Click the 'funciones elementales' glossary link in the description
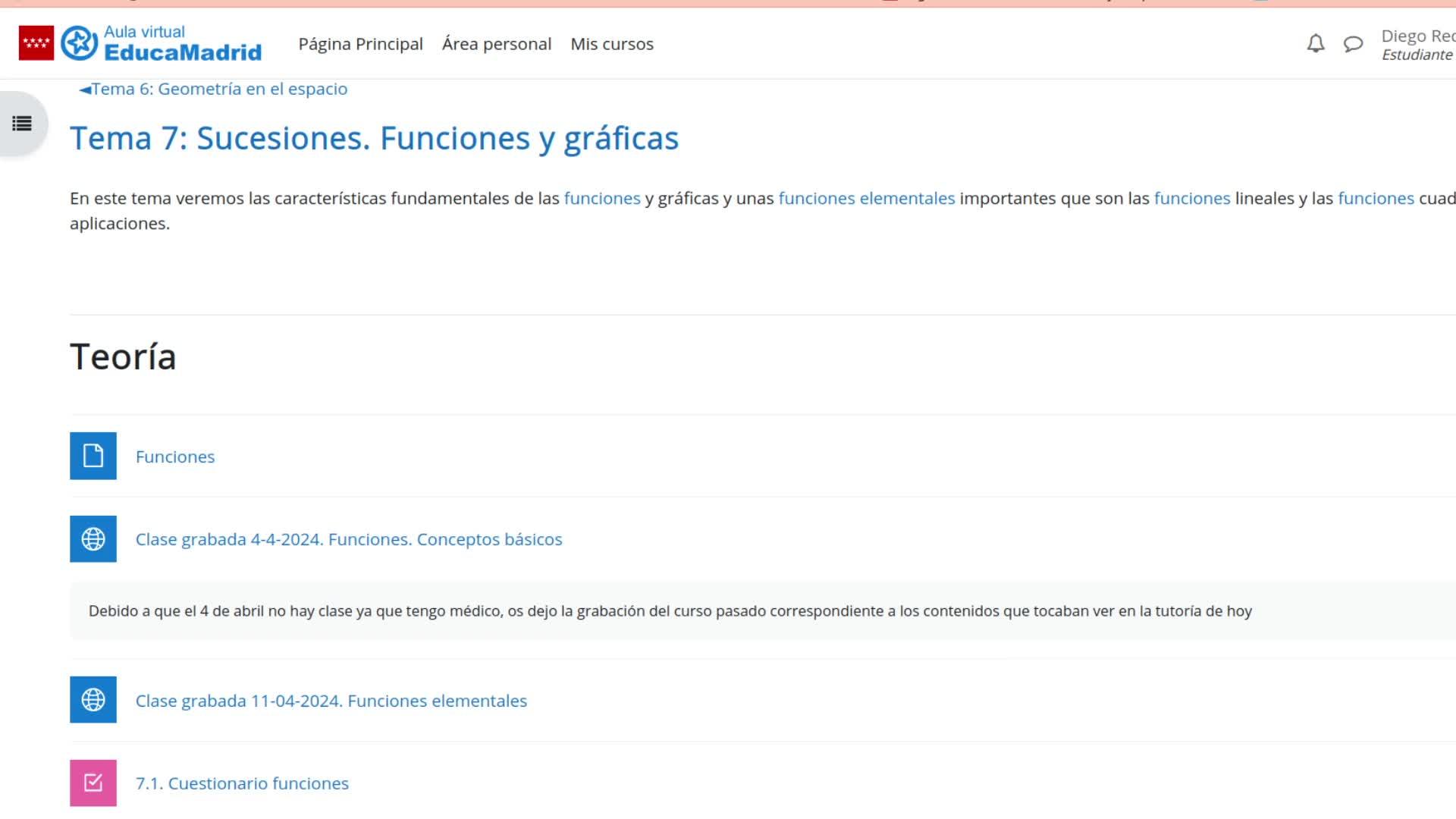This screenshot has width=1456, height=819. pyautogui.click(x=867, y=198)
